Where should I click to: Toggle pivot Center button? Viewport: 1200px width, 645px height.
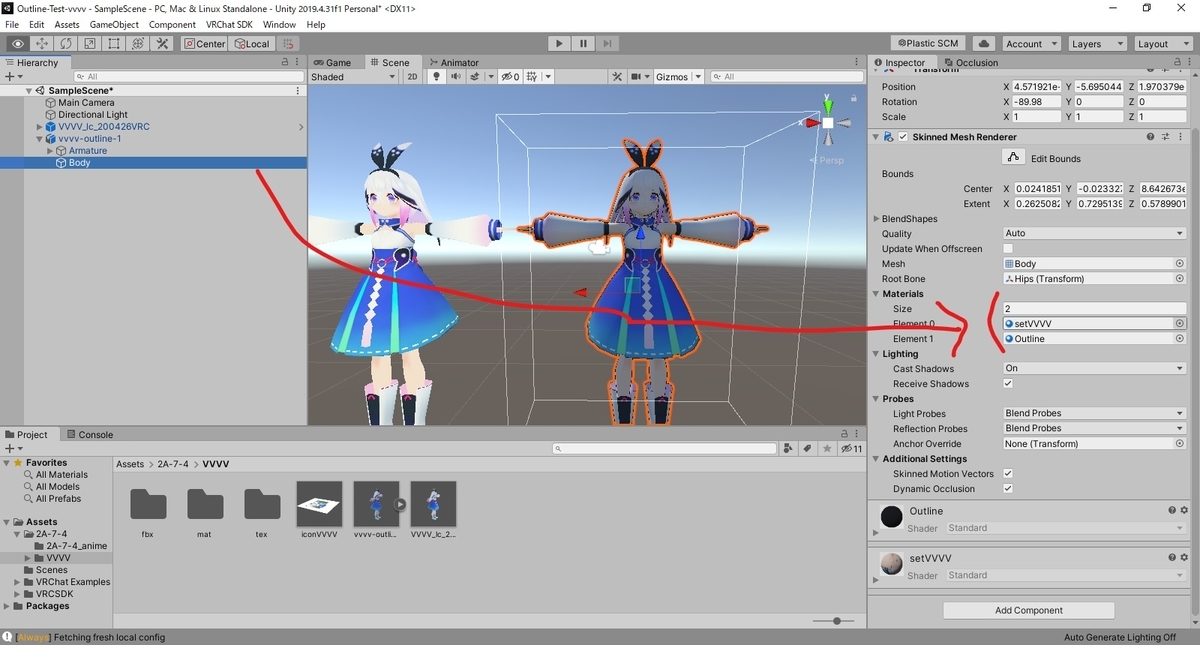[x=205, y=44]
